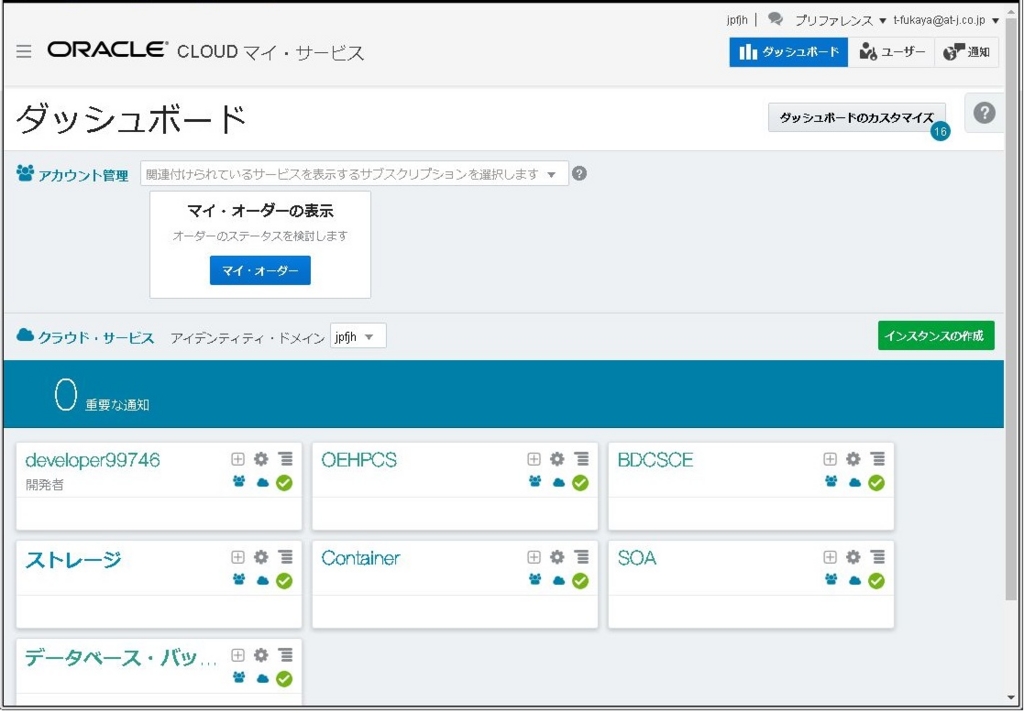Click the 16 badge on customize button
Viewport: 1024px width, 713px height.
940,132
